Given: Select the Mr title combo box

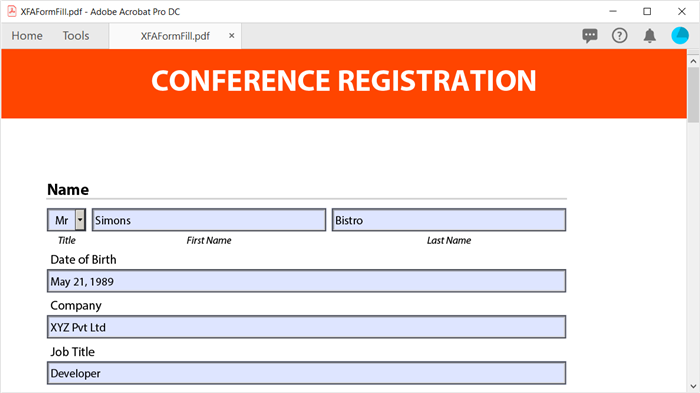Looking at the screenshot, I should click(x=66, y=220).
